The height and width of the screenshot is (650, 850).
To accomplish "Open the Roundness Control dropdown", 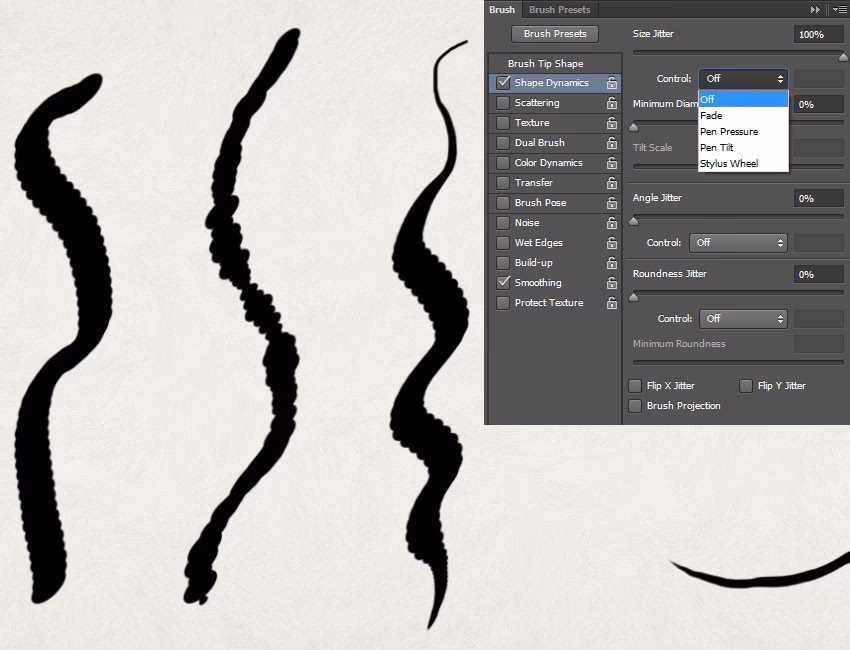I will [743, 318].
